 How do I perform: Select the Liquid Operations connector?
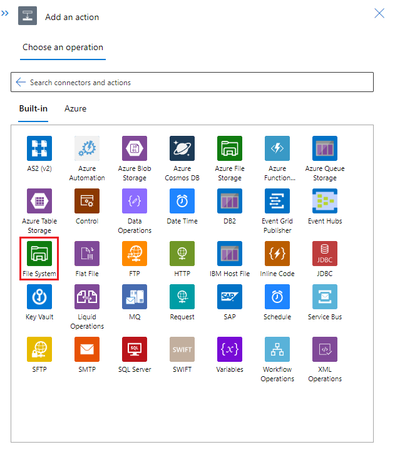click(87, 297)
